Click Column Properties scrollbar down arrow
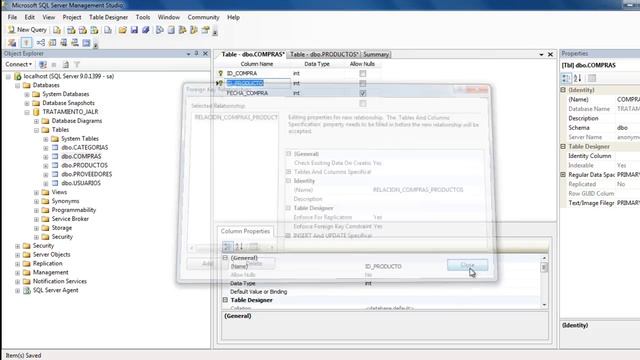 [x=544, y=305]
